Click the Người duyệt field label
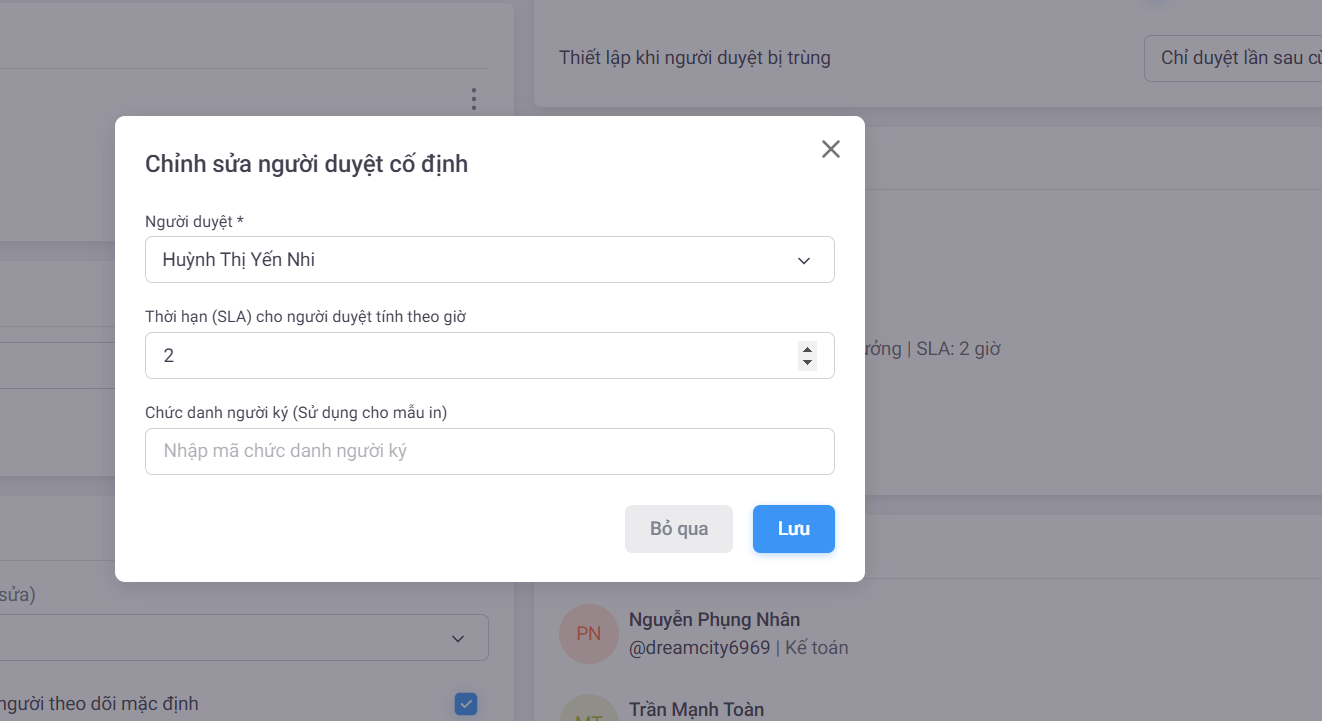 click(x=194, y=221)
